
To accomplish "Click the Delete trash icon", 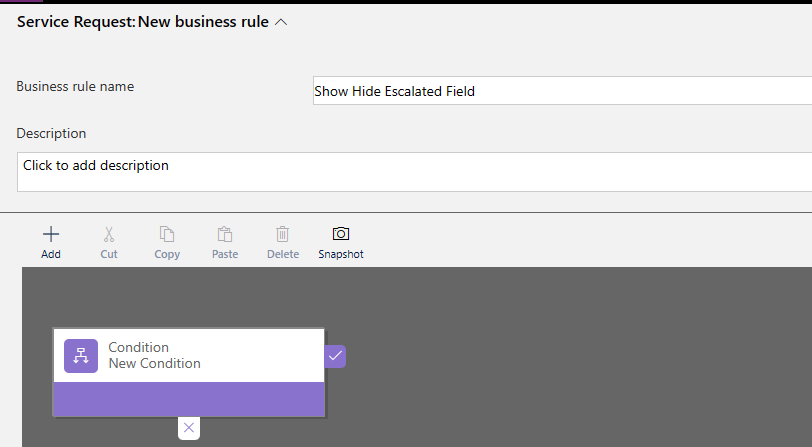I will coord(283,234).
